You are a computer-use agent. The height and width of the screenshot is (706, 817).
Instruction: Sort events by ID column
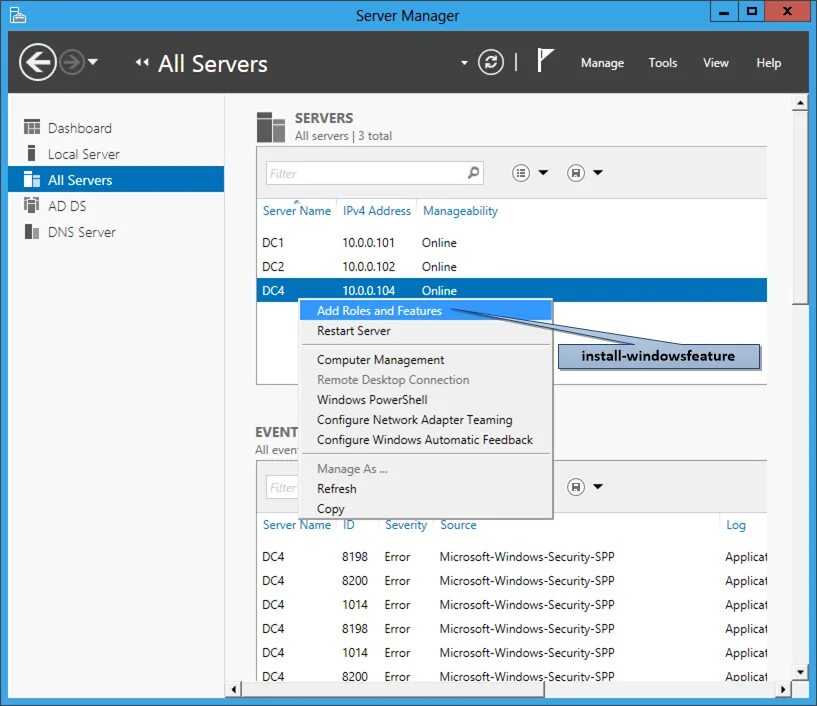click(348, 525)
